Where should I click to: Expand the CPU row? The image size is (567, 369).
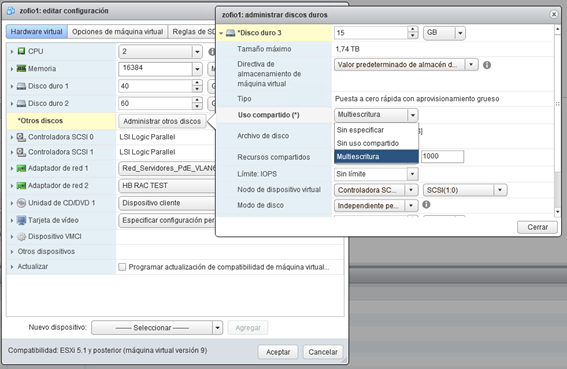click(x=12, y=52)
